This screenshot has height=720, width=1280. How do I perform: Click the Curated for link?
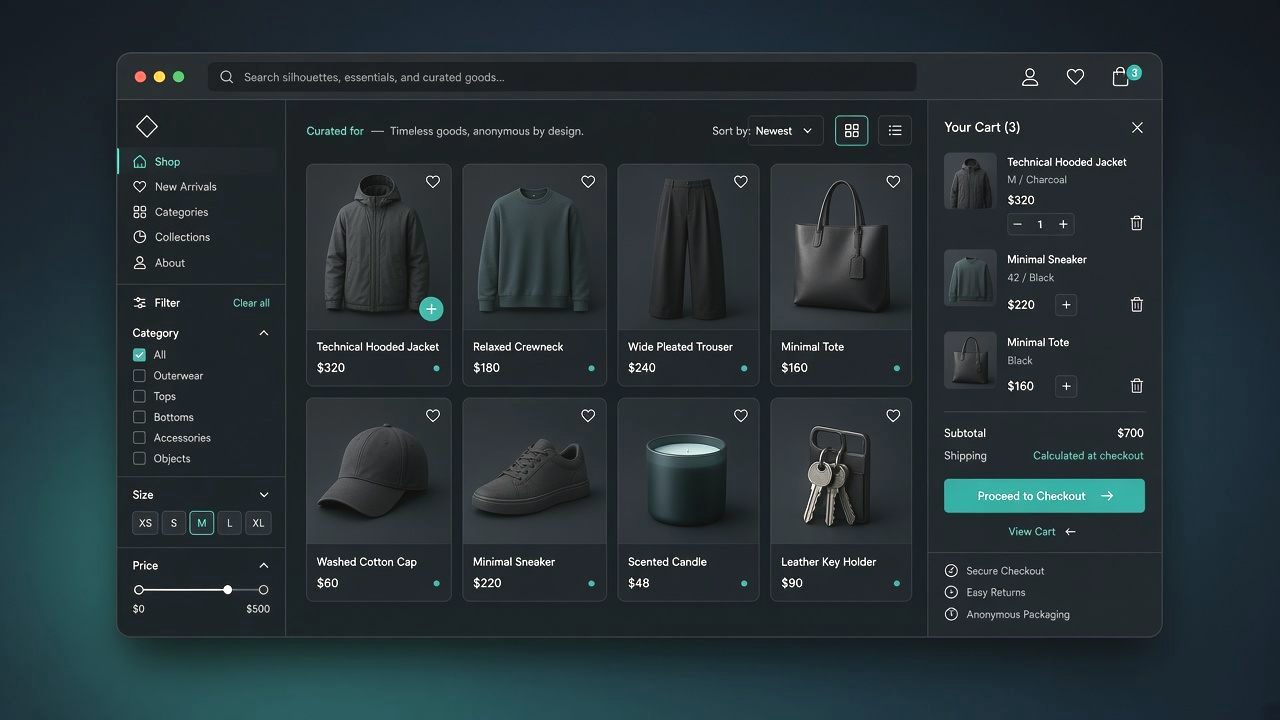click(335, 131)
